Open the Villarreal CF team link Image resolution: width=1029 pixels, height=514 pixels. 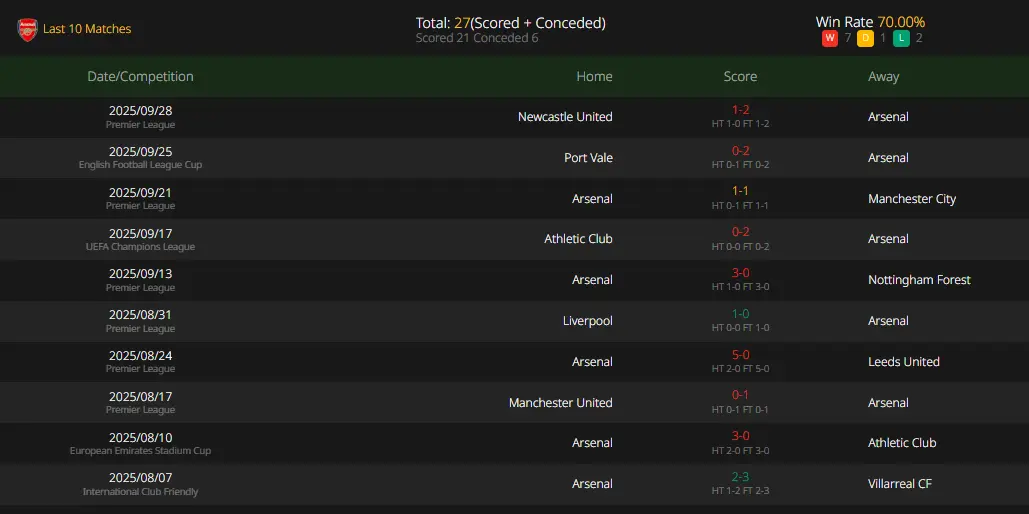900,484
